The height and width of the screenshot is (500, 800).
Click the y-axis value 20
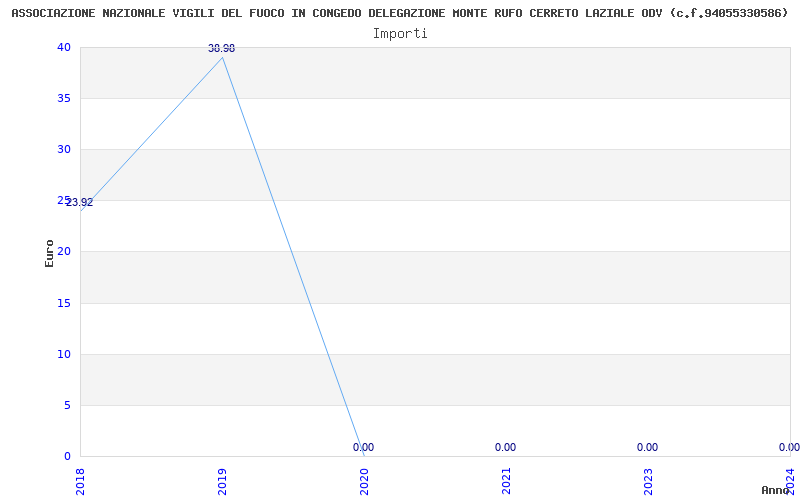coord(64,252)
